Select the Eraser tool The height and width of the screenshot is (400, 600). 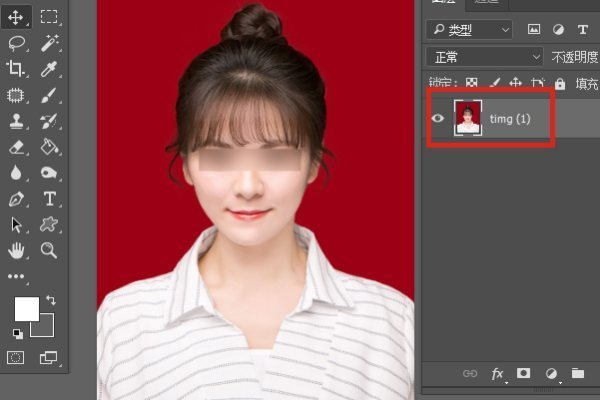[x=16, y=147]
